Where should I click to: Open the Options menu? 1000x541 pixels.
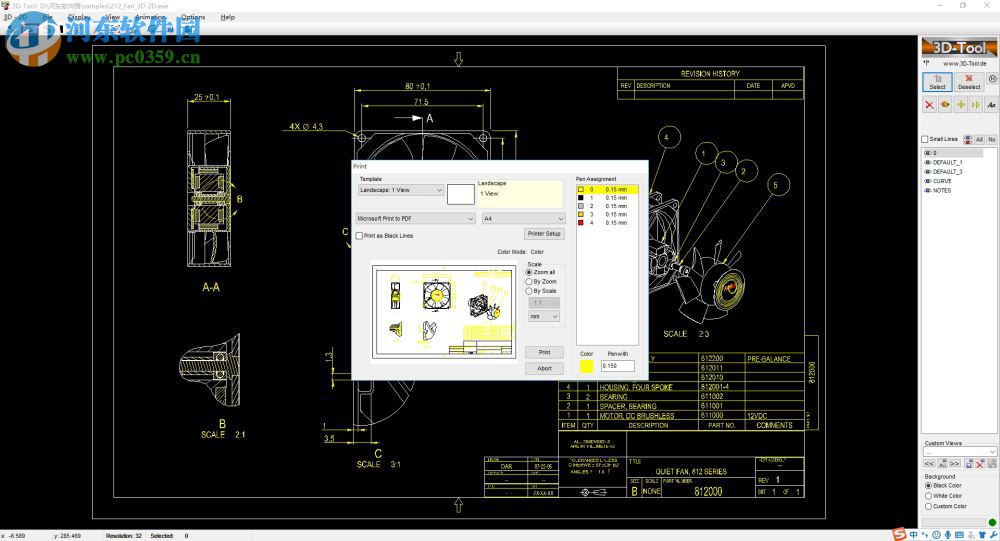[x=193, y=17]
